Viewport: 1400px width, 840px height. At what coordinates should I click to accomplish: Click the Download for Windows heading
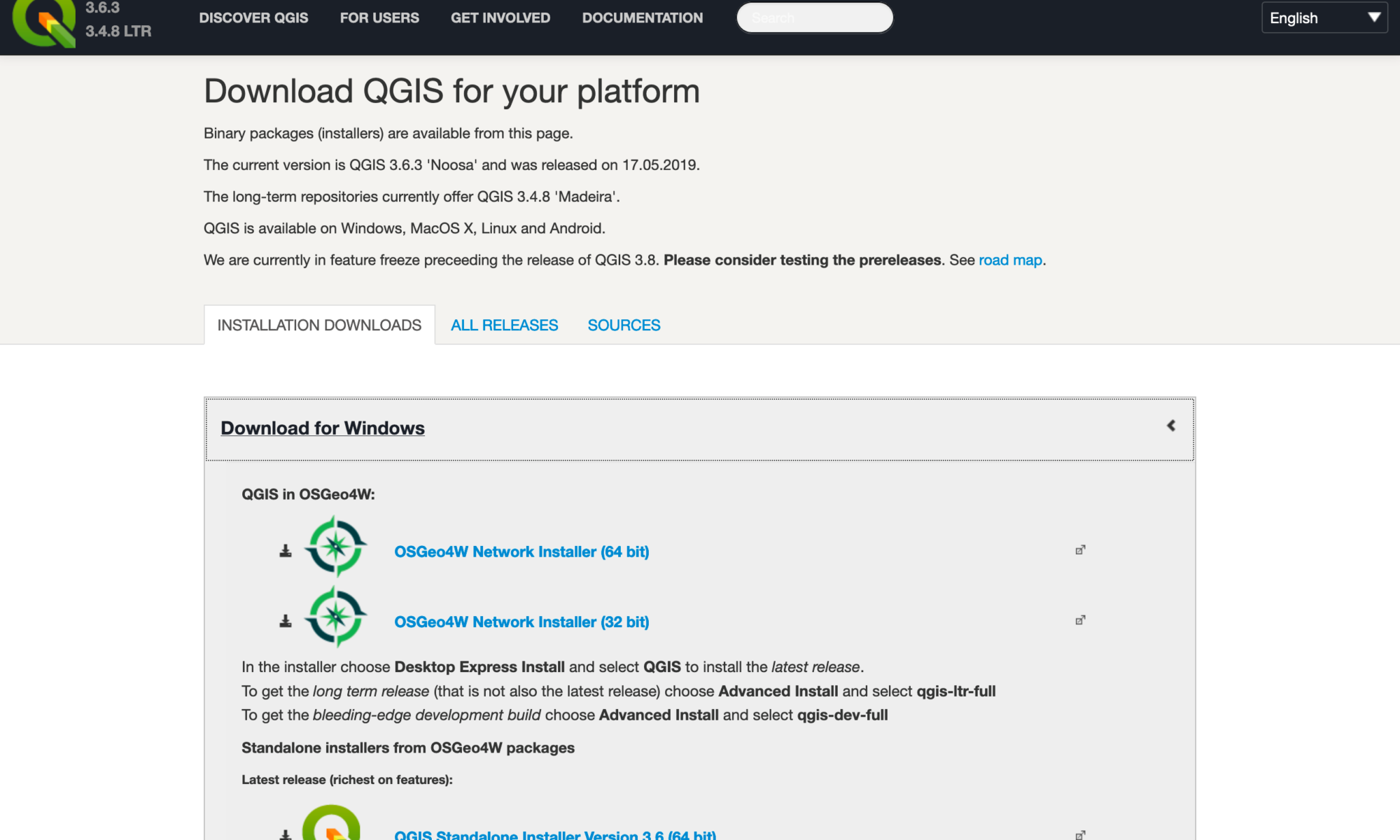(323, 428)
